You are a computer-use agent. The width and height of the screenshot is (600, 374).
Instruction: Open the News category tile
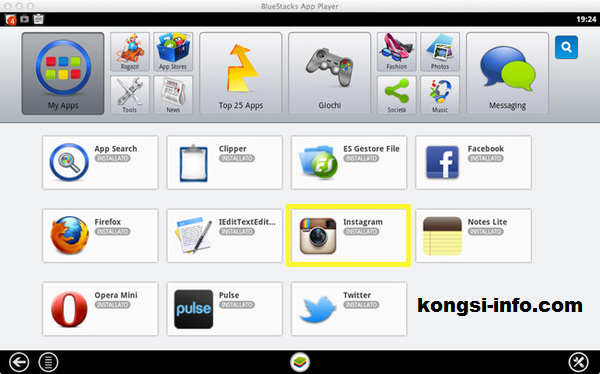173,95
